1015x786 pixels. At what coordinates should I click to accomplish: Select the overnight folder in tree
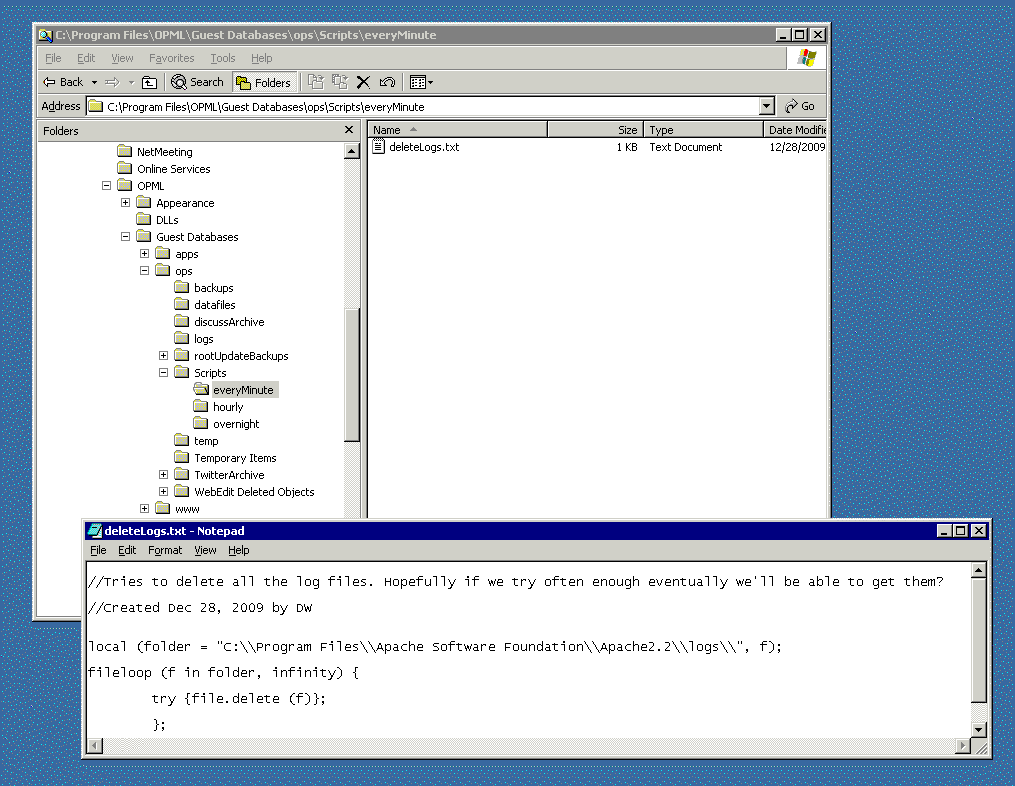click(236, 424)
